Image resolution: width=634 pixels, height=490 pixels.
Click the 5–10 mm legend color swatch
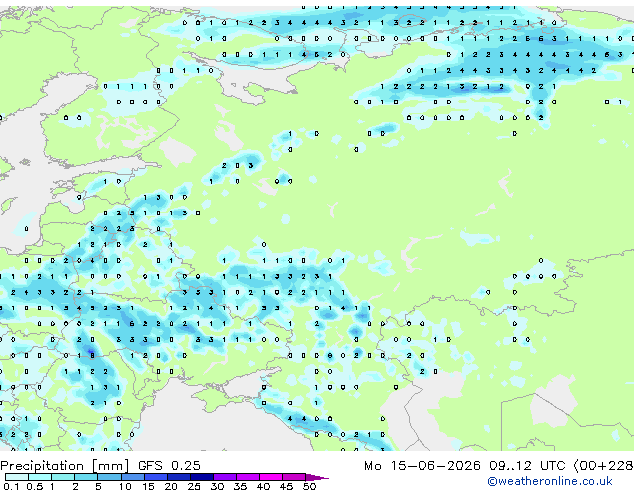(x=109, y=477)
